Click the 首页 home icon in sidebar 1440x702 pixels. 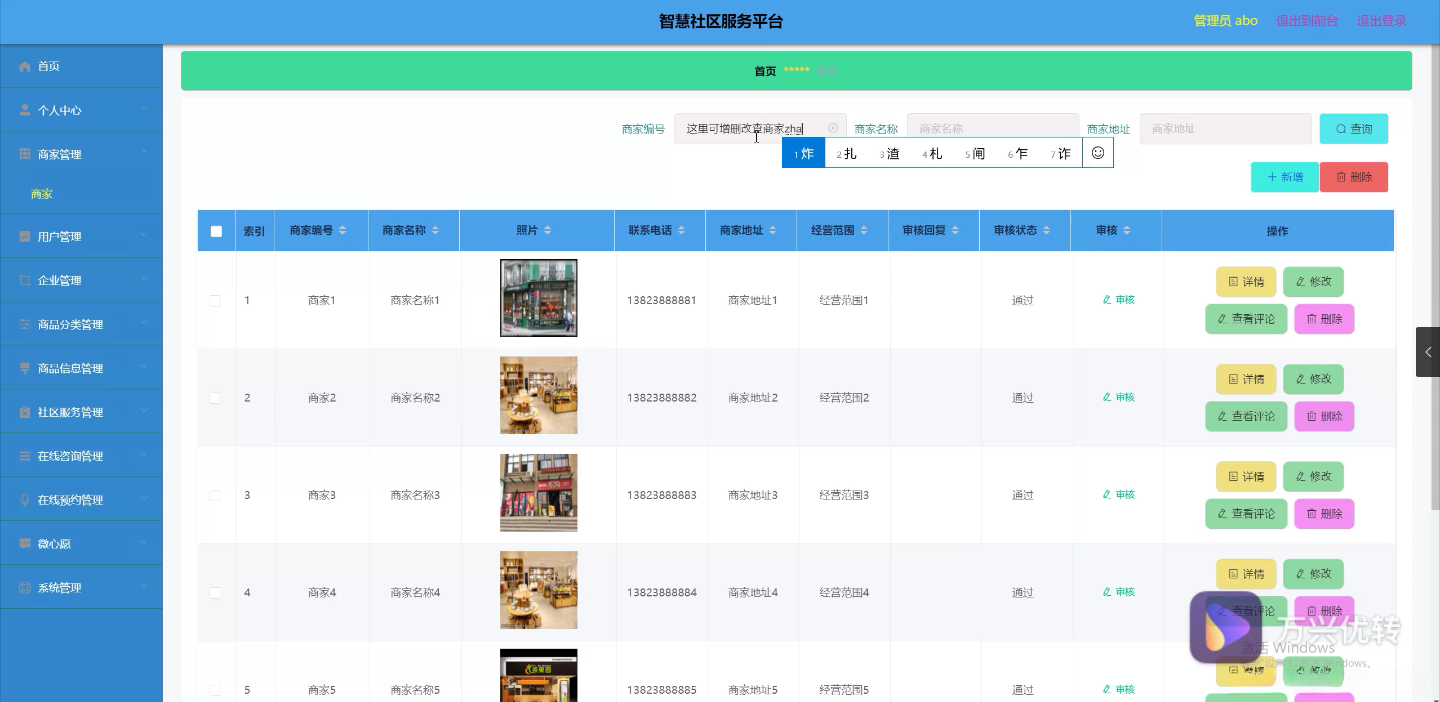tap(26, 66)
